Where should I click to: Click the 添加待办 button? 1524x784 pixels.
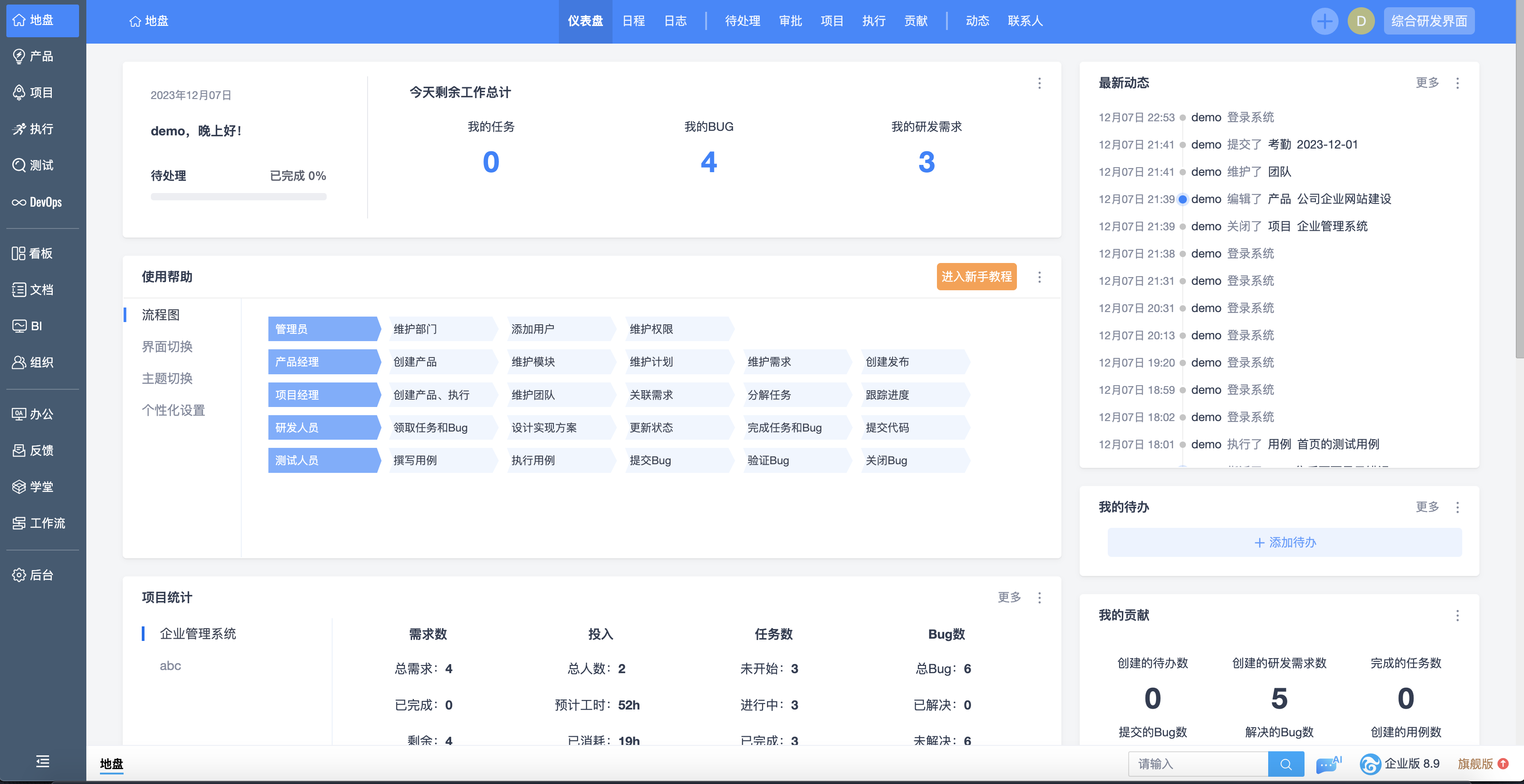click(x=1285, y=542)
